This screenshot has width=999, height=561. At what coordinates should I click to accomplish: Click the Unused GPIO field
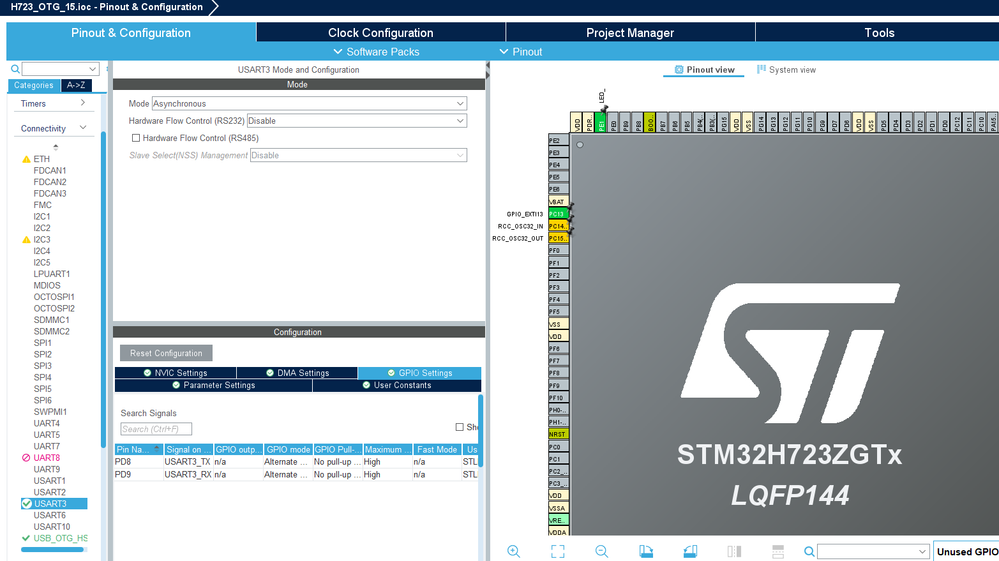pos(967,551)
